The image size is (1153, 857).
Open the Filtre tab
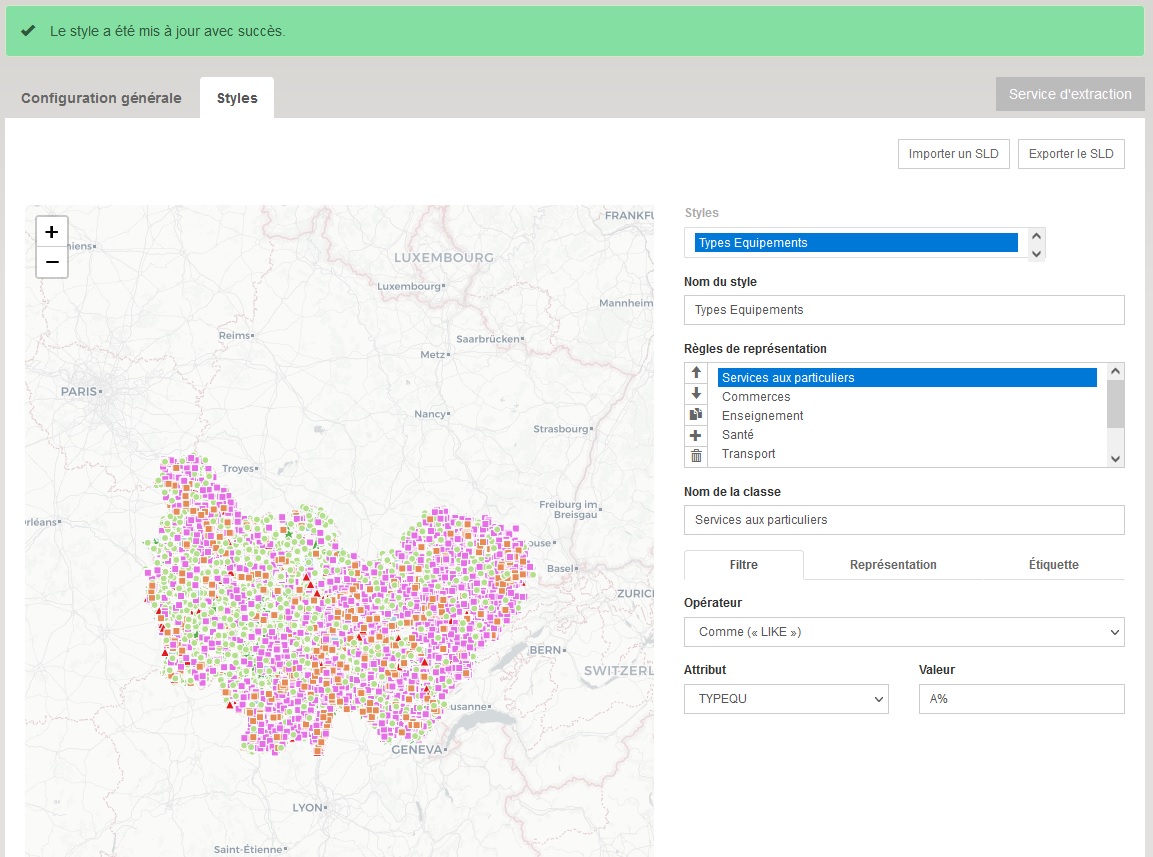tap(743, 565)
